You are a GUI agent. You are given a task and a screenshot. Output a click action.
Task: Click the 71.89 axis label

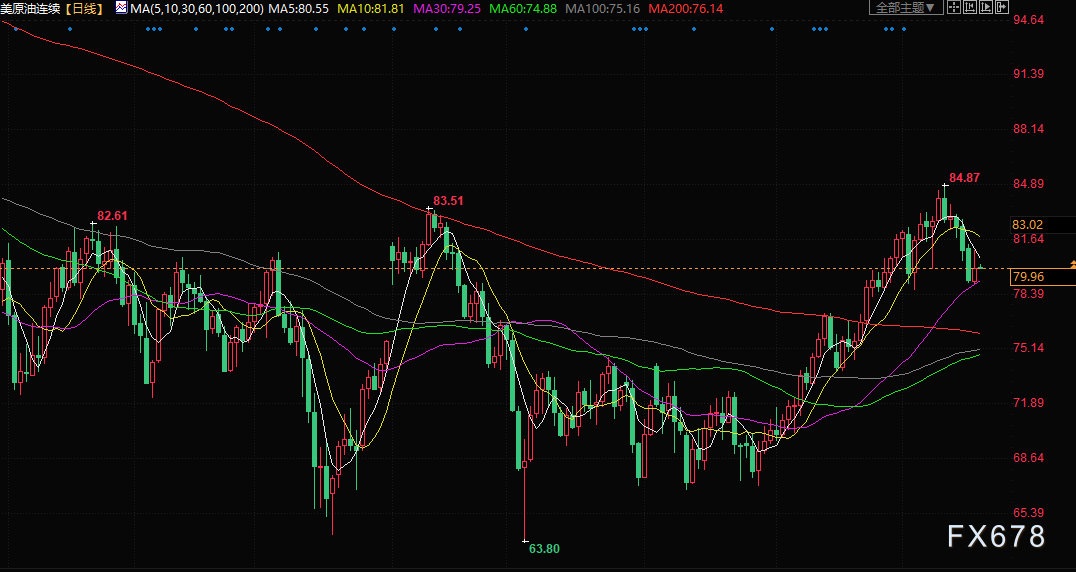[1029, 403]
